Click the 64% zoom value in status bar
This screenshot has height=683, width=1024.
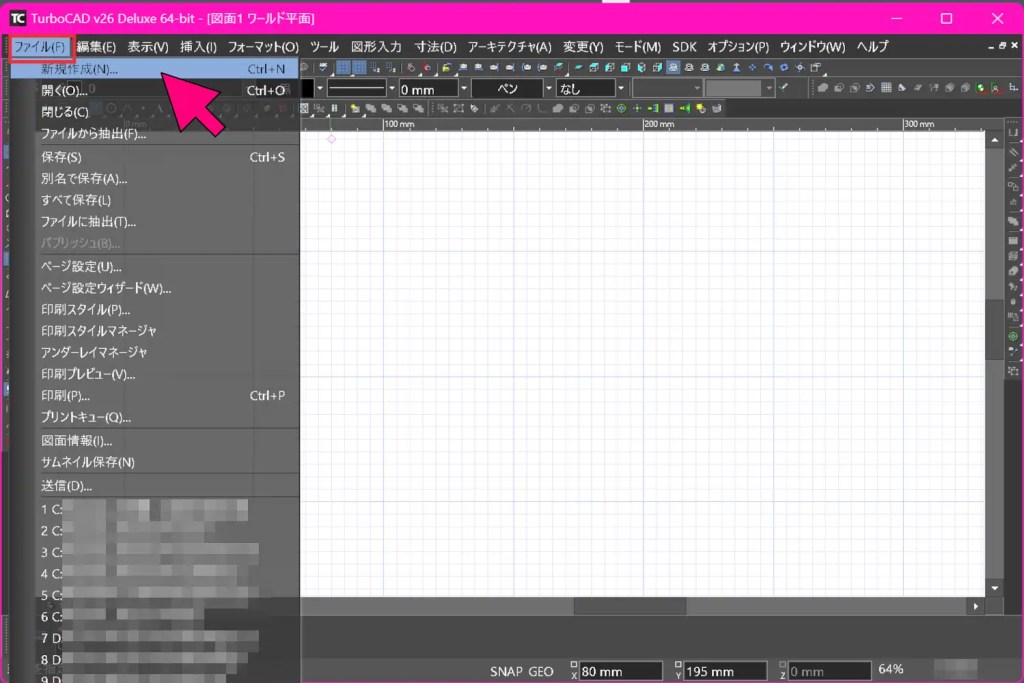point(891,669)
